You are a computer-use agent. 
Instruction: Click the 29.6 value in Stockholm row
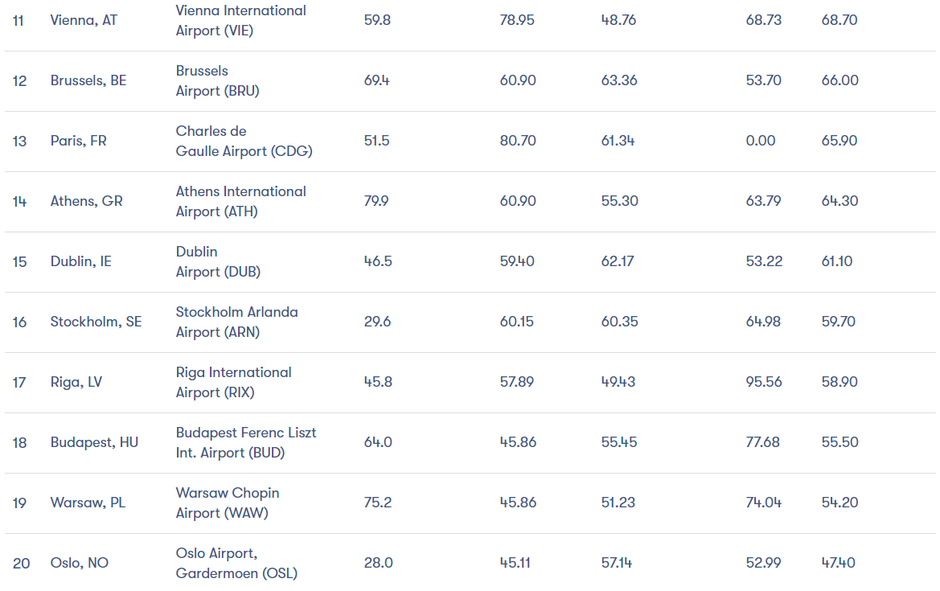[377, 321]
